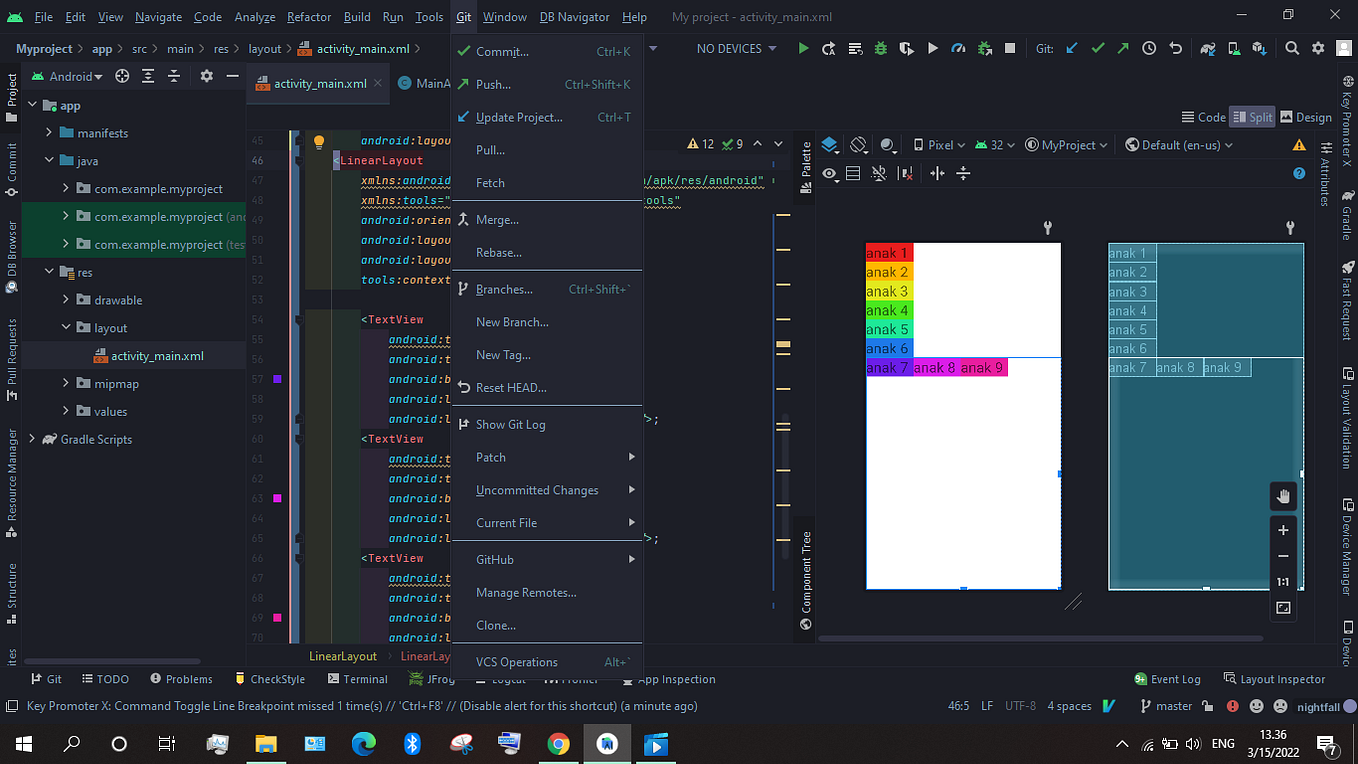Viewport: 1358px width, 764px height.
Task: Select the pan hand tool on the design canvas
Action: point(1283,495)
